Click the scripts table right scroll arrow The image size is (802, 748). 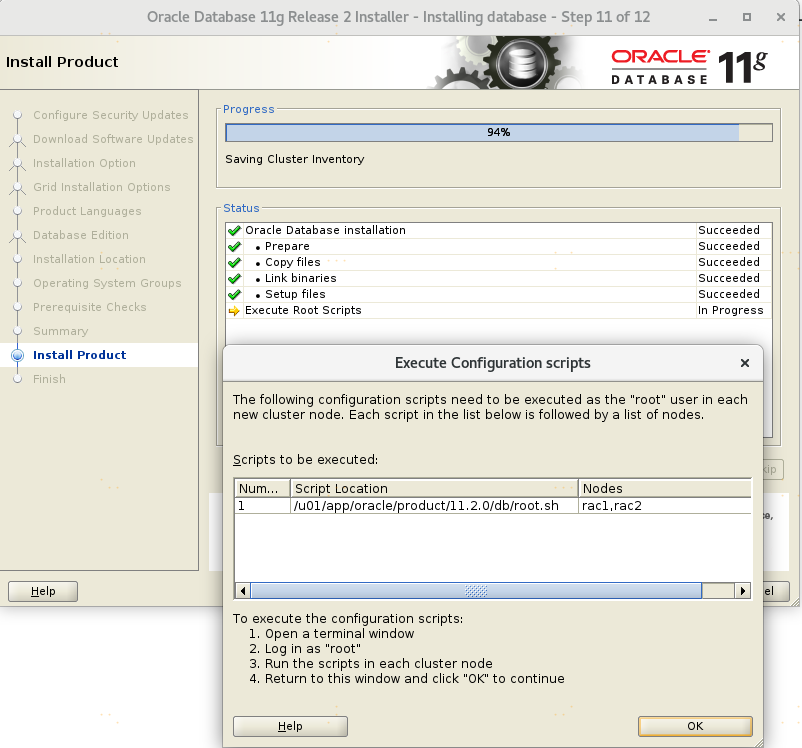[x=743, y=591]
